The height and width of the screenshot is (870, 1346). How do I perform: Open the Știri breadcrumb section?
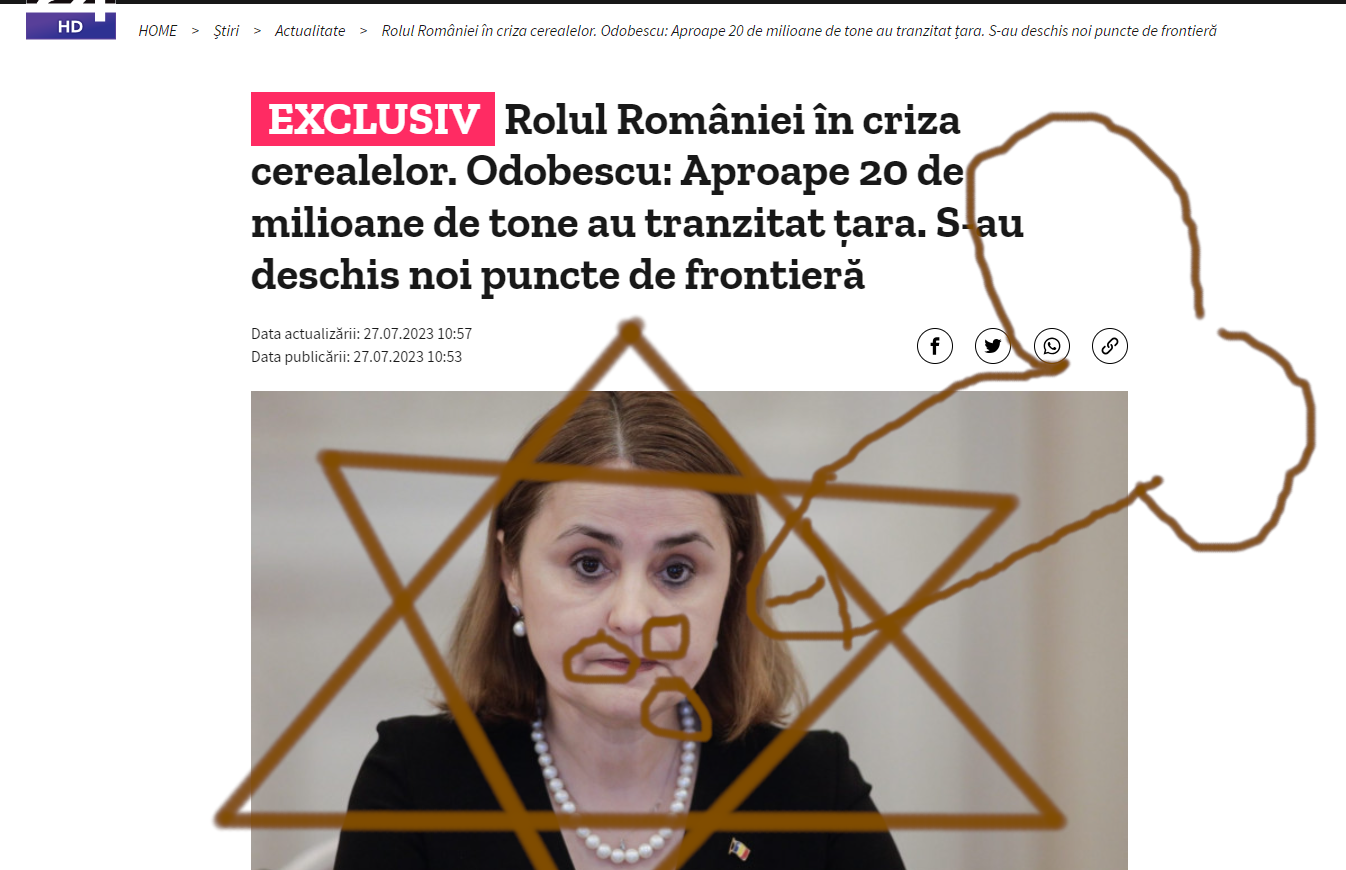[226, 31]
